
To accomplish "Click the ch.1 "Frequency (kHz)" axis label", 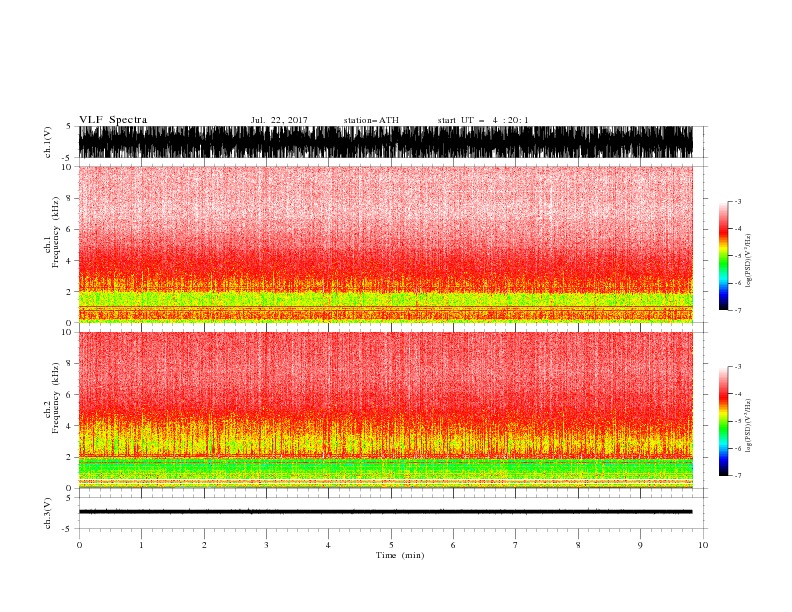I will pyautogui.click(x=56, y=232).
